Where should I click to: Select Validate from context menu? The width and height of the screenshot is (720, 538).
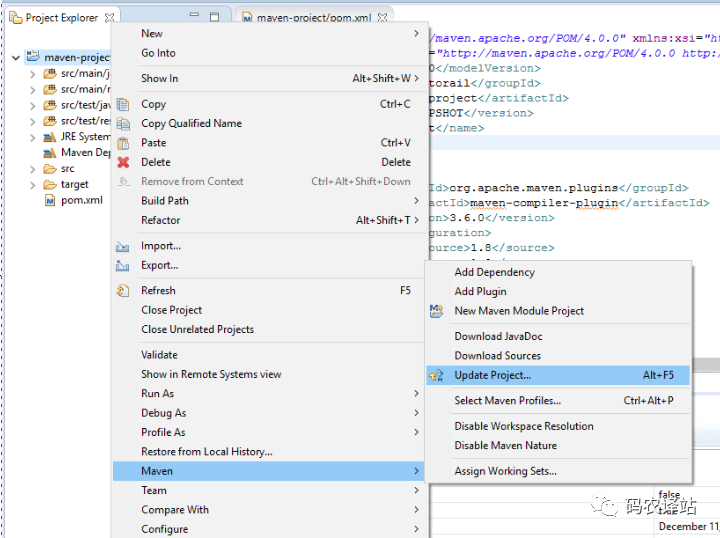pyautogui.click(x=268, y=355)
